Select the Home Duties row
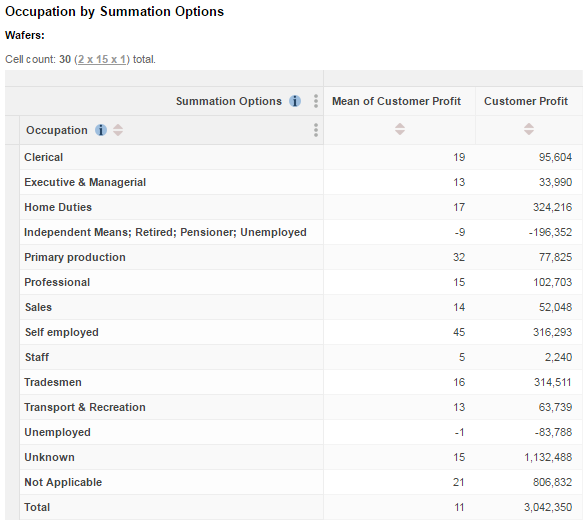The image size is (586, 523). pyautogui.click(x=301, y=207)
